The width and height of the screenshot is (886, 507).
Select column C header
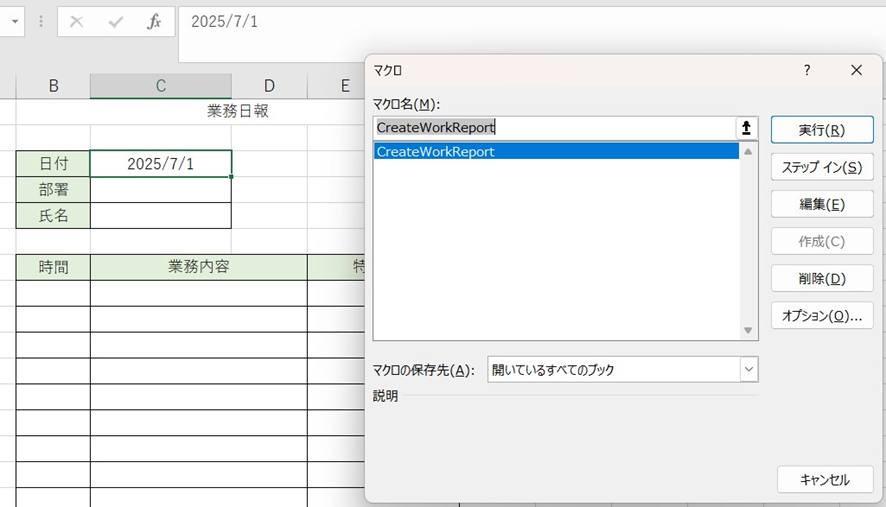coord(160,86)
